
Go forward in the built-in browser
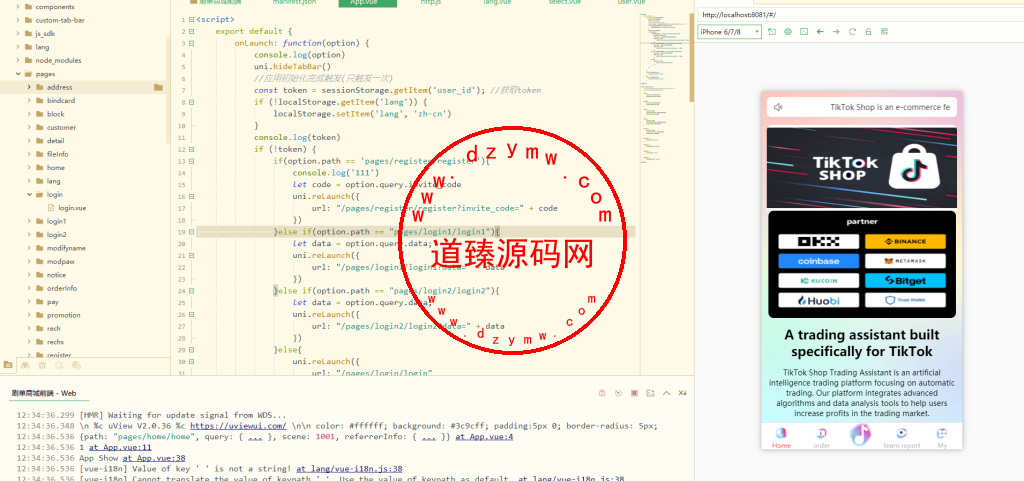pos(836,31)
